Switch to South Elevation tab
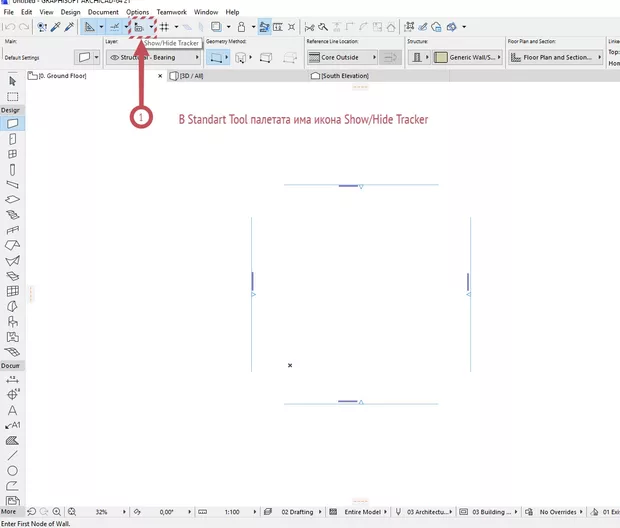Screen dimensions: 620x528 click(x=345, y=76)
